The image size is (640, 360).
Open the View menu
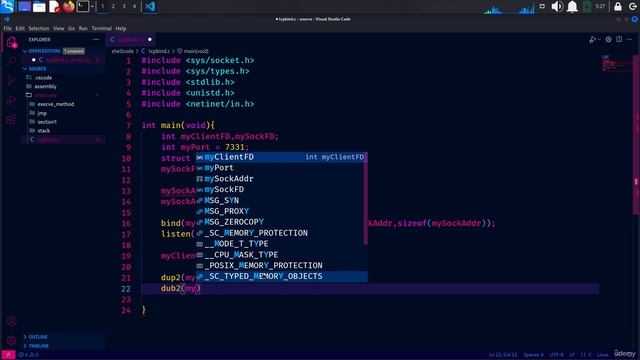tap(58, 29)
